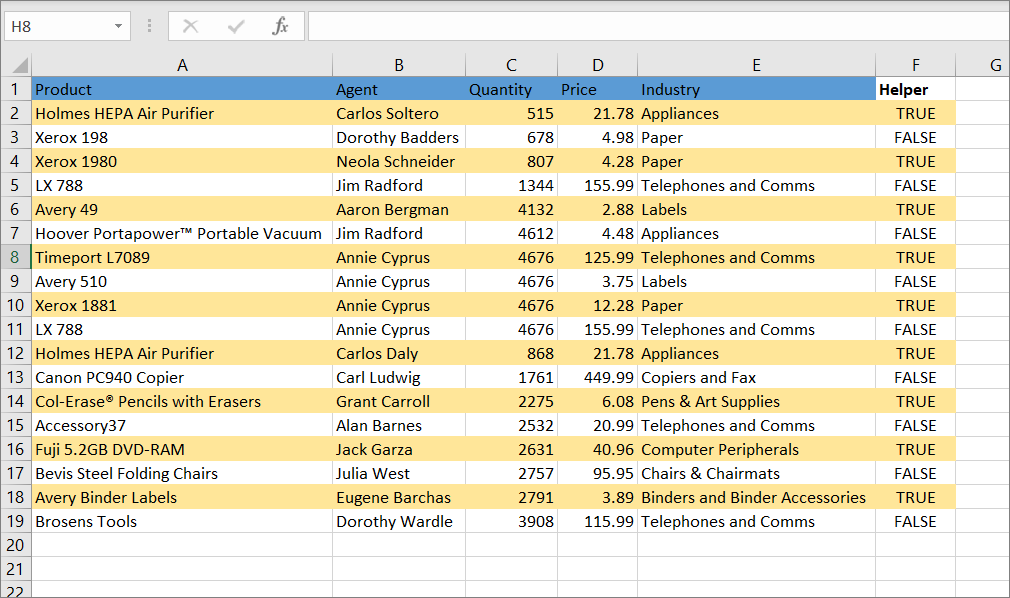Click into the formula bar input area

[x=658, y=26]
